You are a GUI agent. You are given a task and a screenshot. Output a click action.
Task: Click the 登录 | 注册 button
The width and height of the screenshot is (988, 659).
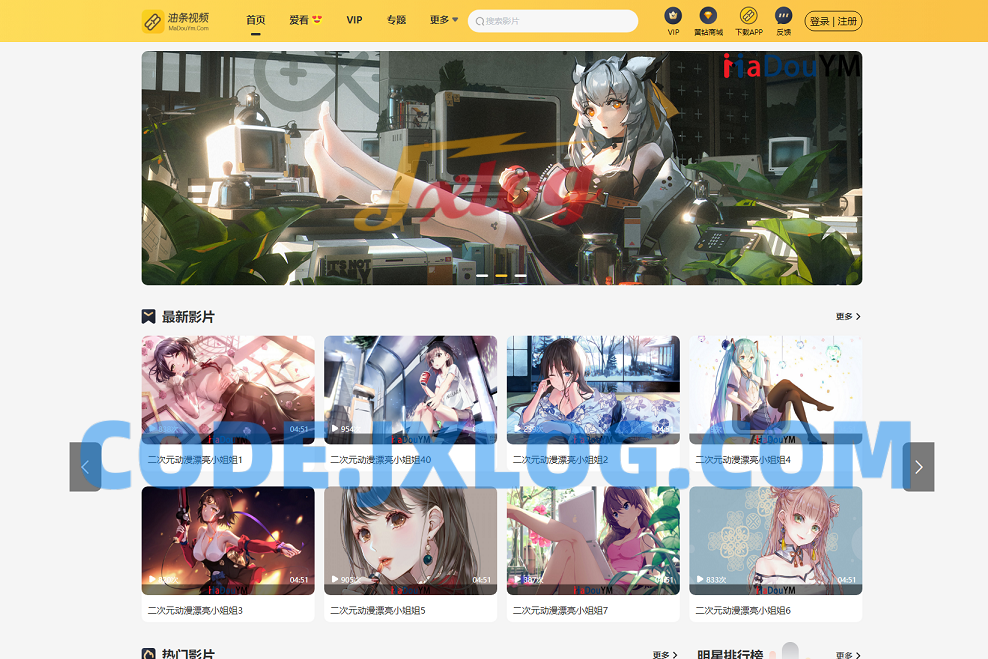[x=833, y=21]
